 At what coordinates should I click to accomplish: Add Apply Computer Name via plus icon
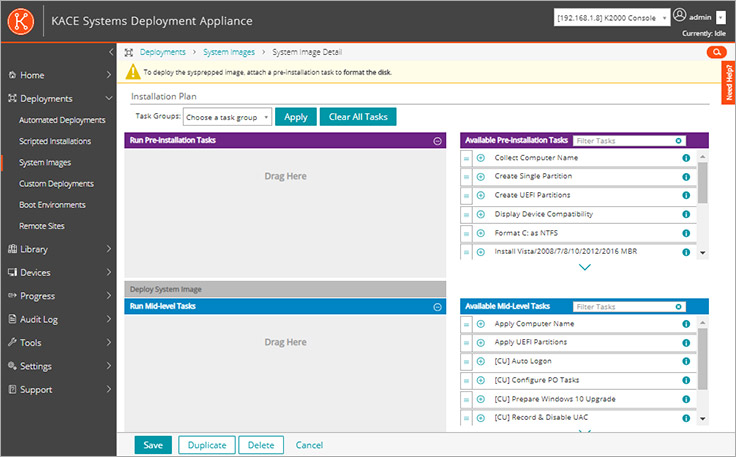pos(481,324)
